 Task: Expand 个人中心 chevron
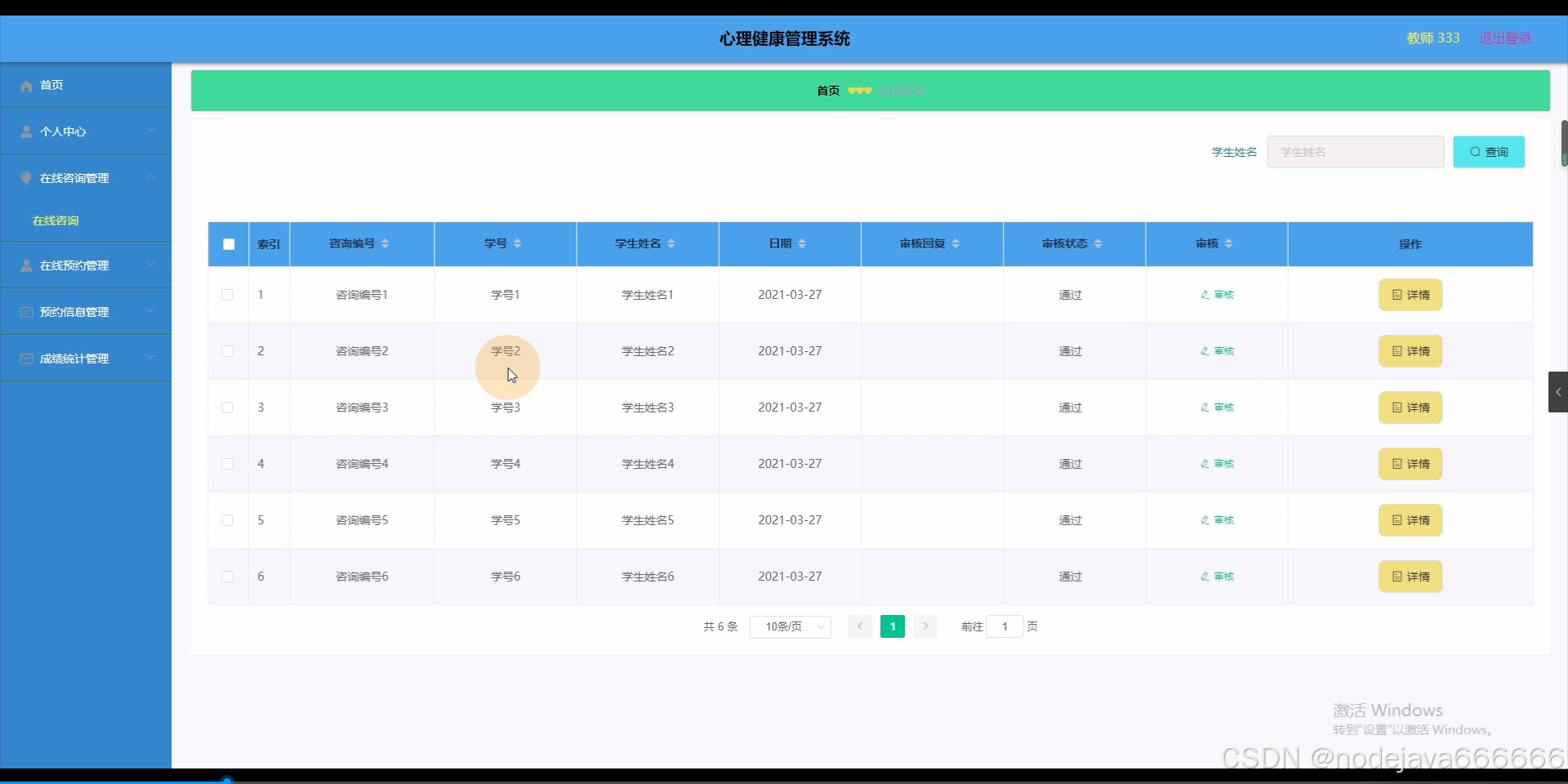click(150, 131)
